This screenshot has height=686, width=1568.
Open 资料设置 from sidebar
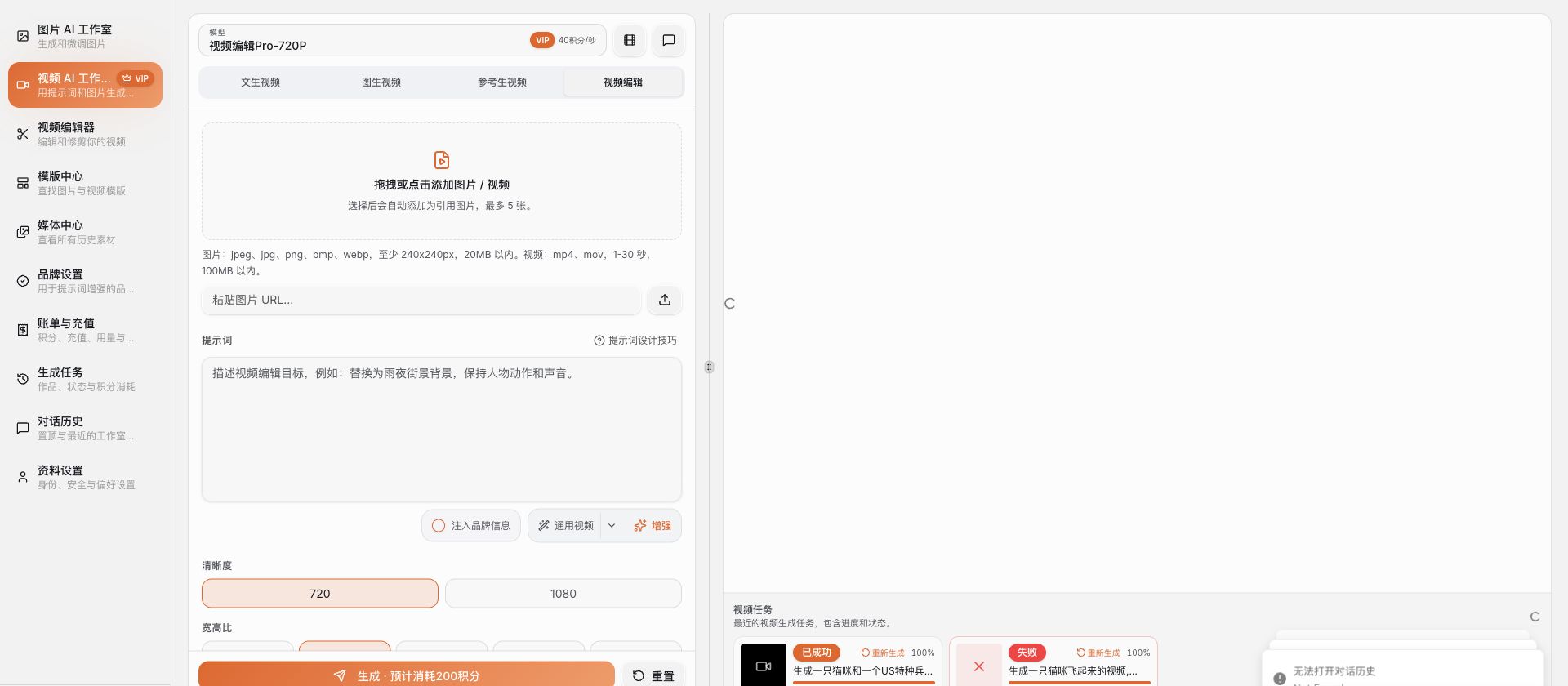tap(85, 477)
